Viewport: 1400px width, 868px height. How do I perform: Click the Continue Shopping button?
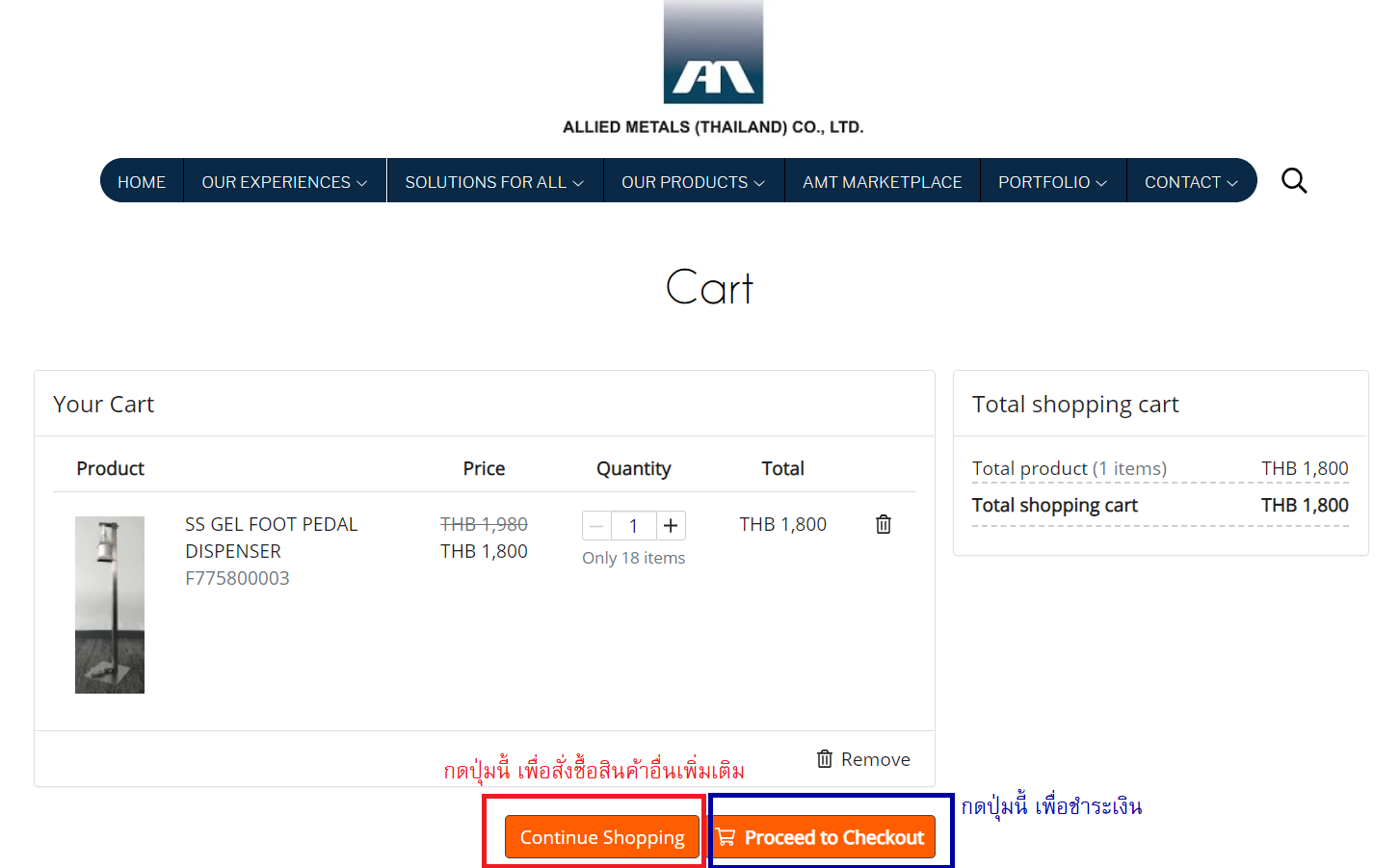pos(602,837)
